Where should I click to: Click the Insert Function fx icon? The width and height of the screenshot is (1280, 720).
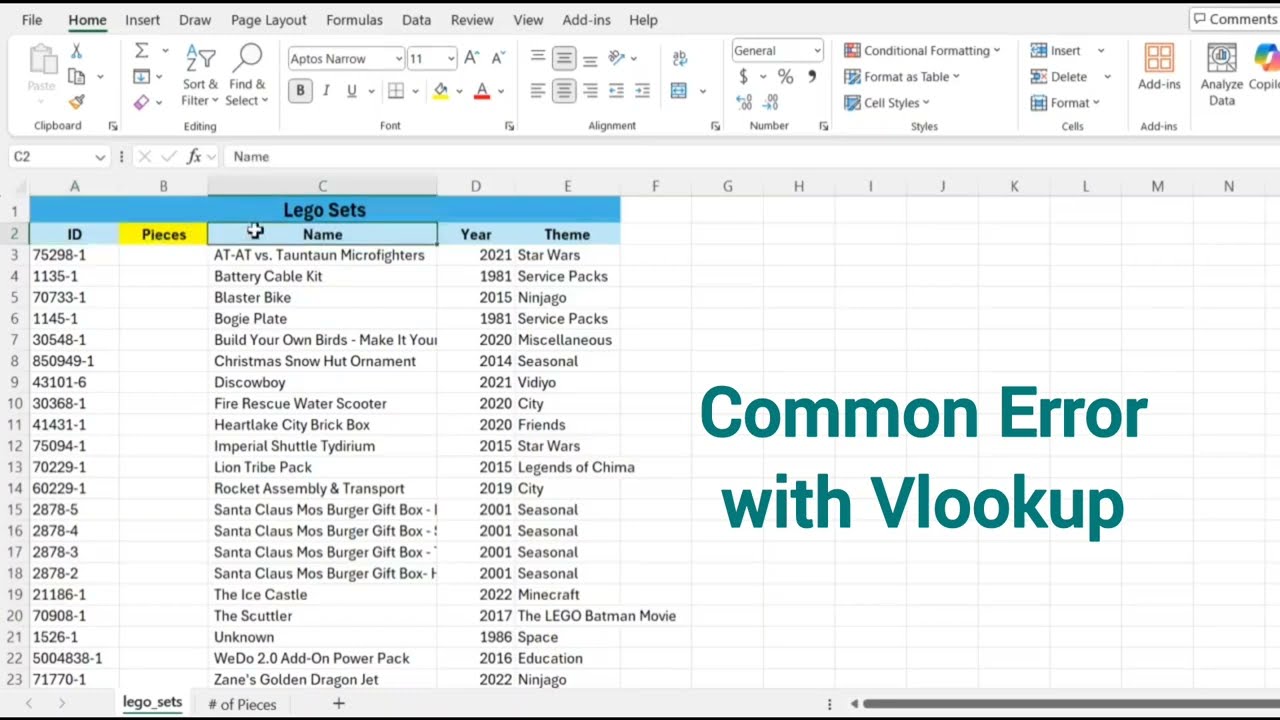click(194, 156)
